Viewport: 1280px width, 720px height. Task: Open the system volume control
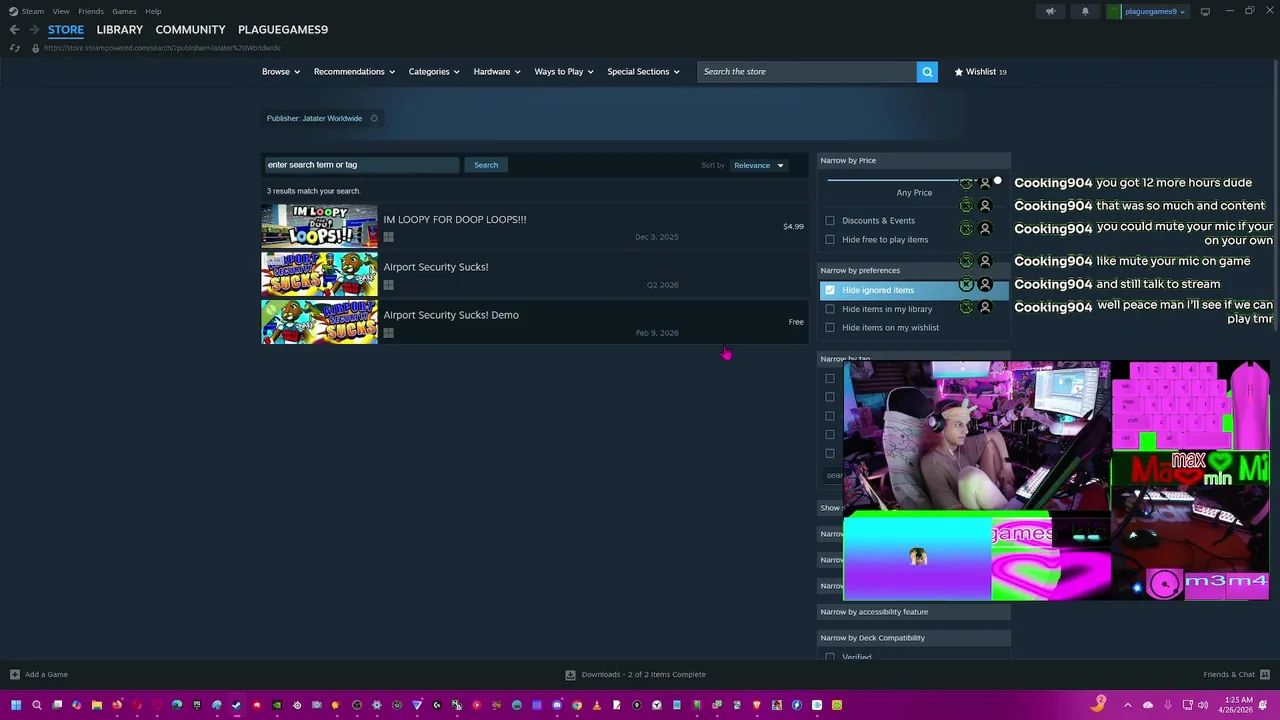click(1203, 705)
